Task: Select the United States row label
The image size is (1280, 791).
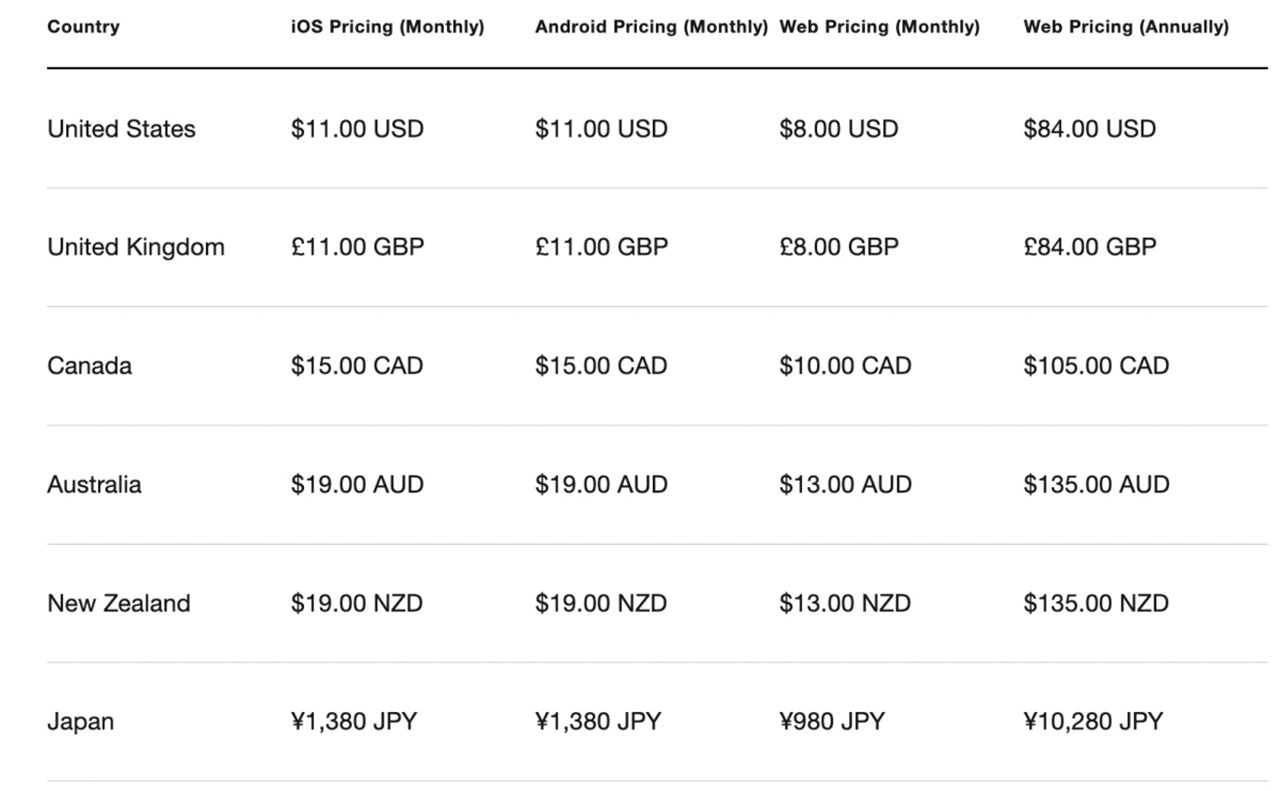Action: [x=121, y=129]
